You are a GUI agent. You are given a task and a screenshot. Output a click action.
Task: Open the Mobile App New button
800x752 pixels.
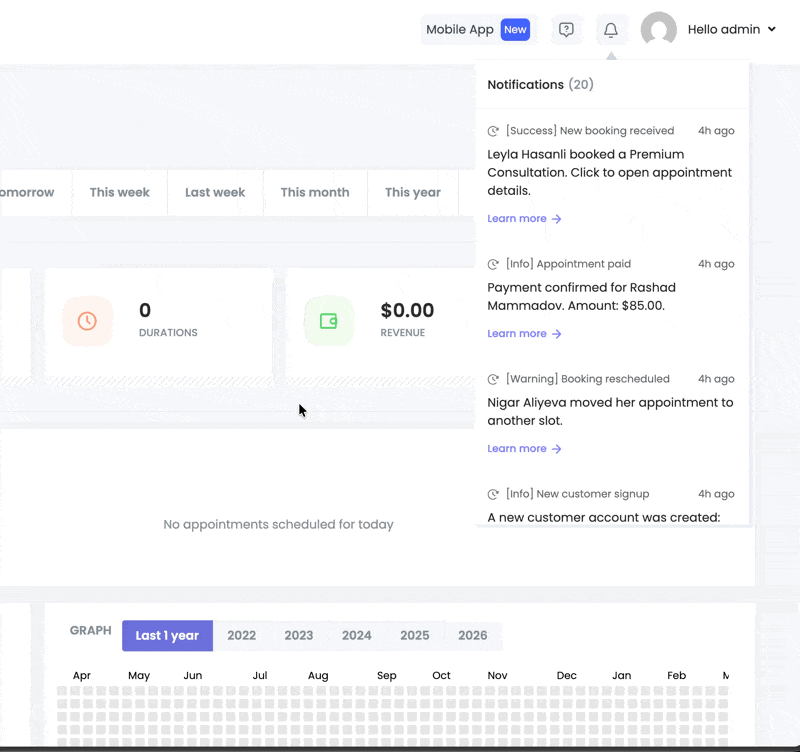tap(477, 30)
